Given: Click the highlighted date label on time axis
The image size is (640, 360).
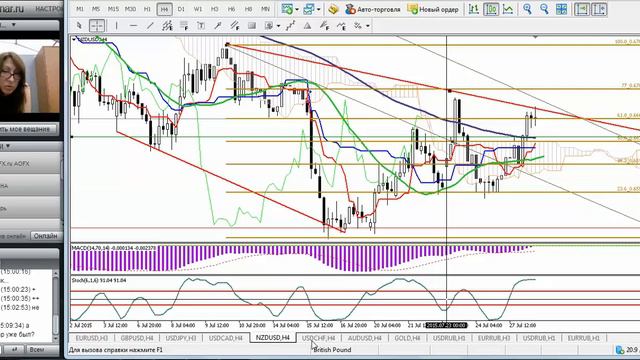Looking at the screenshot, I should pos(446,325).
